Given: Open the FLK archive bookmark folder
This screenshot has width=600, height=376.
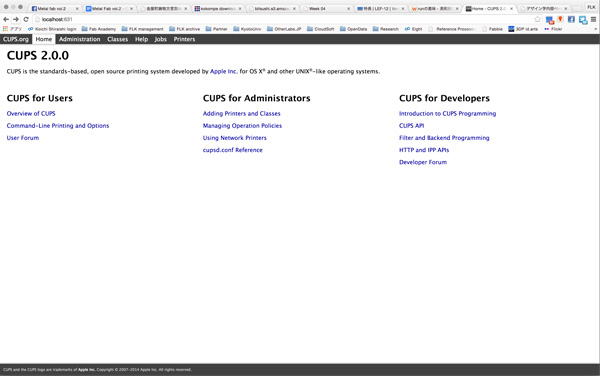Looking at the screenshot, I should pyautogui.click(x=184, y=29).
